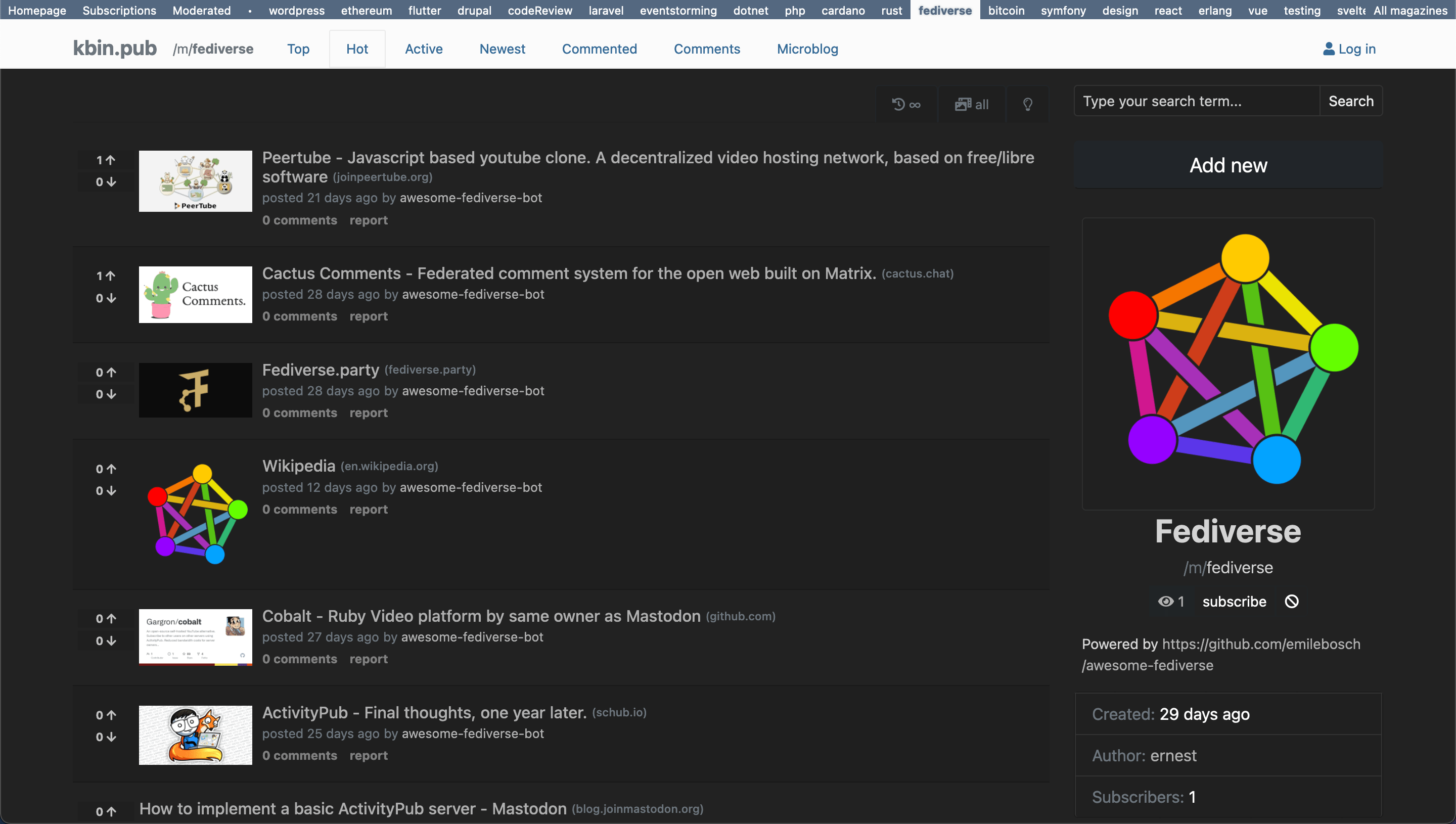Open the time range infinity dropdown

(x=906, y=104)
